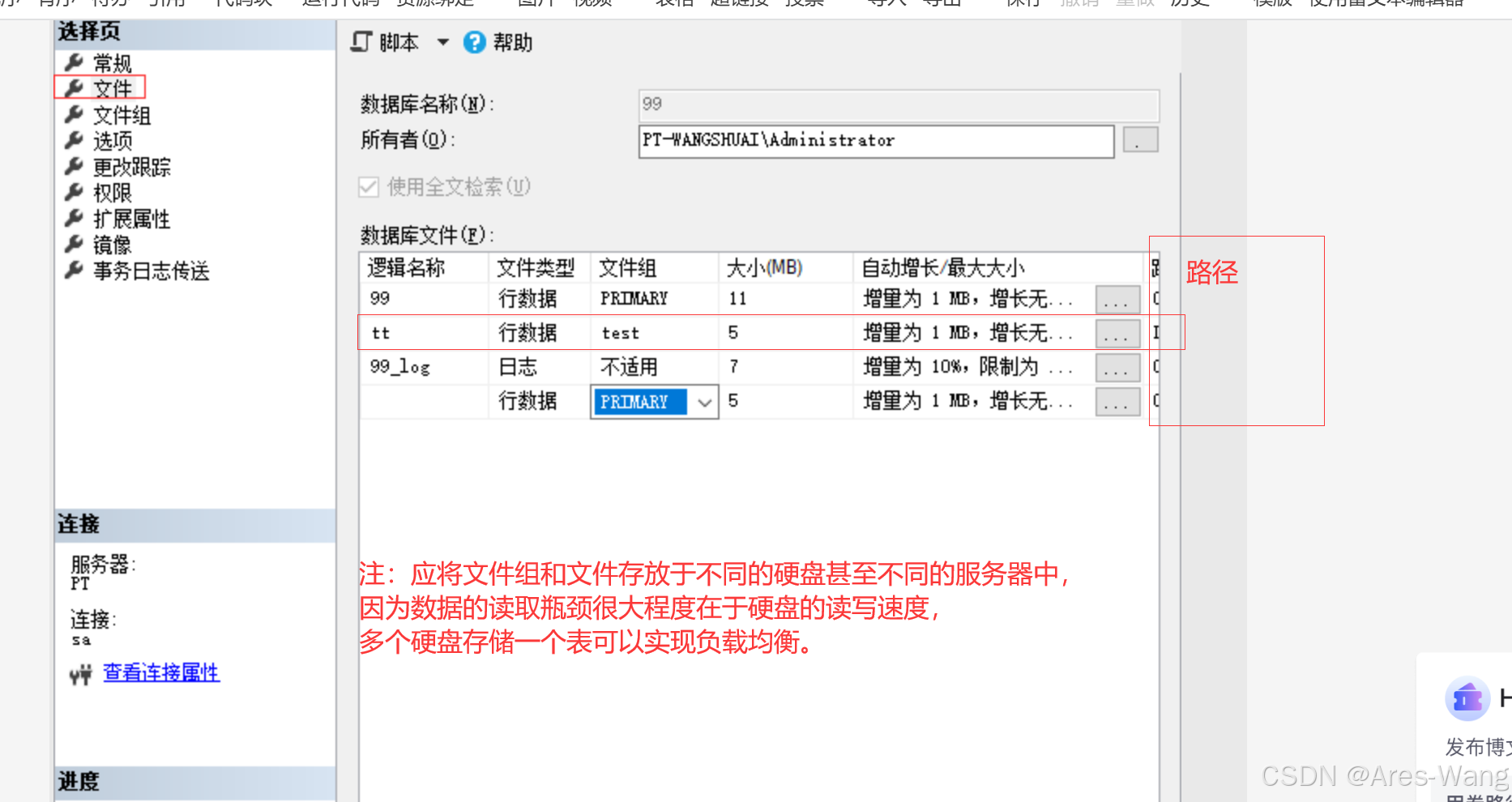Click the 所有者 text field
Viewport: 1512px width, 802px height.
point(876,141)
